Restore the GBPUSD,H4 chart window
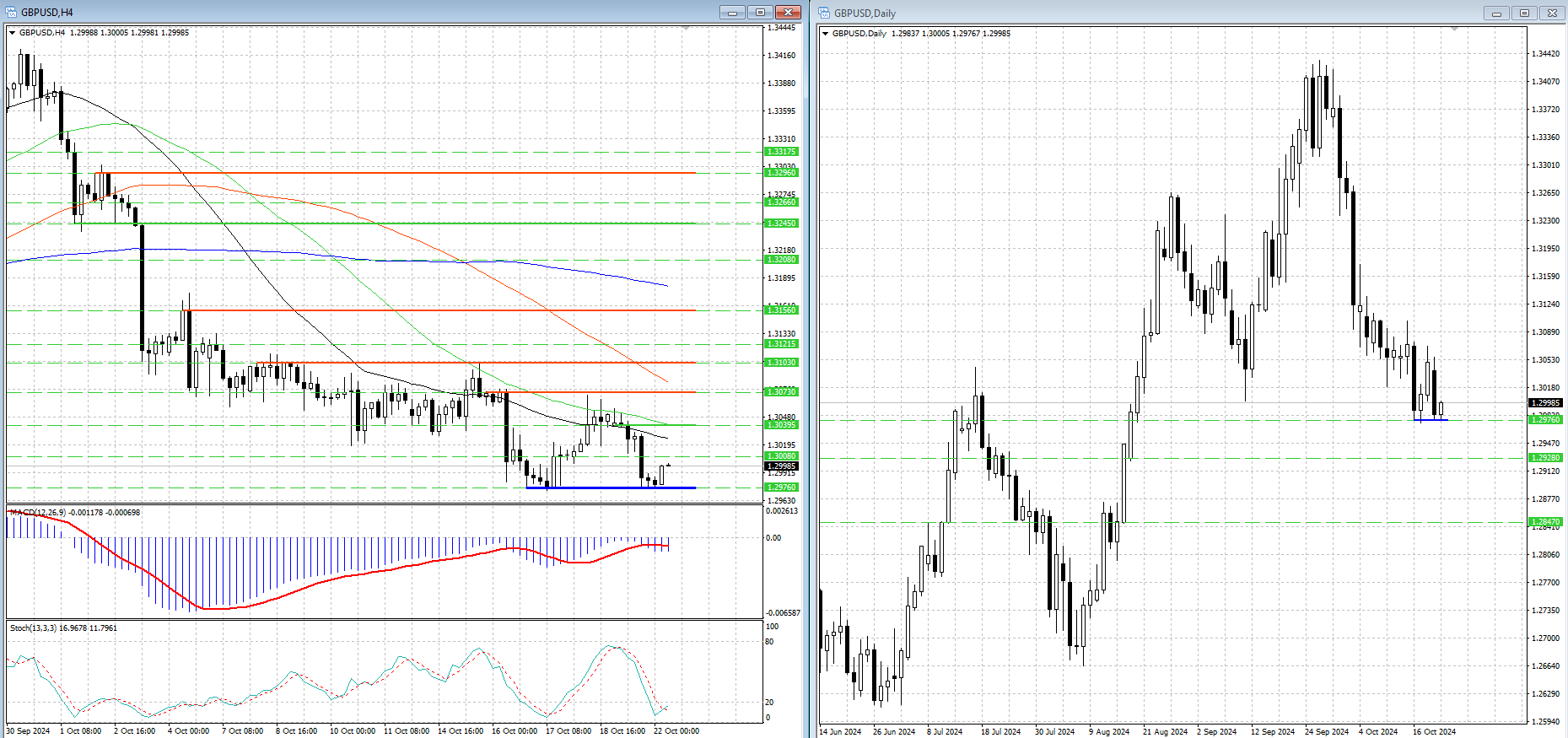This screenshot has width=1568, height=738. click(x=760, y=13)
